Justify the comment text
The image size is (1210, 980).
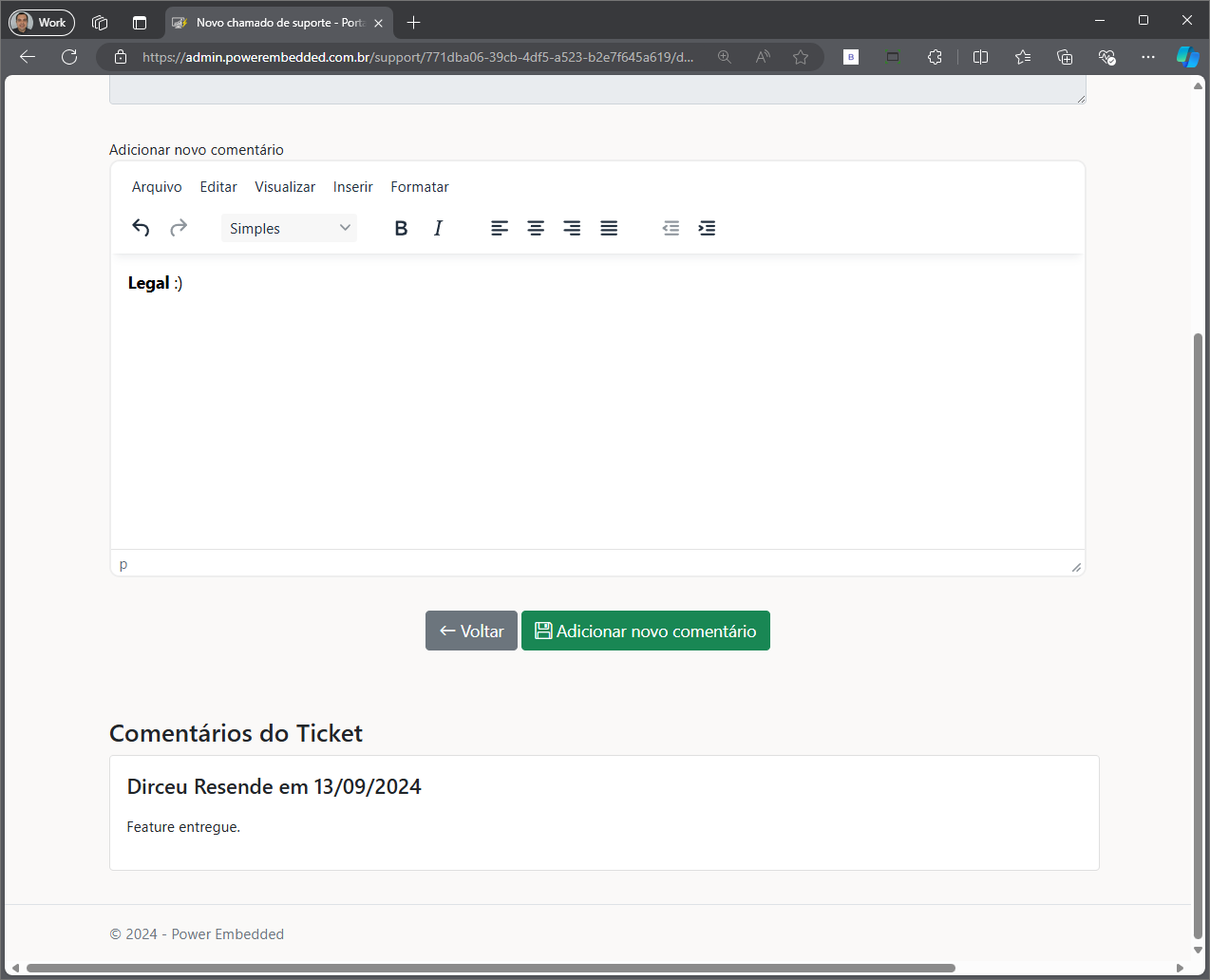point(609,228)
